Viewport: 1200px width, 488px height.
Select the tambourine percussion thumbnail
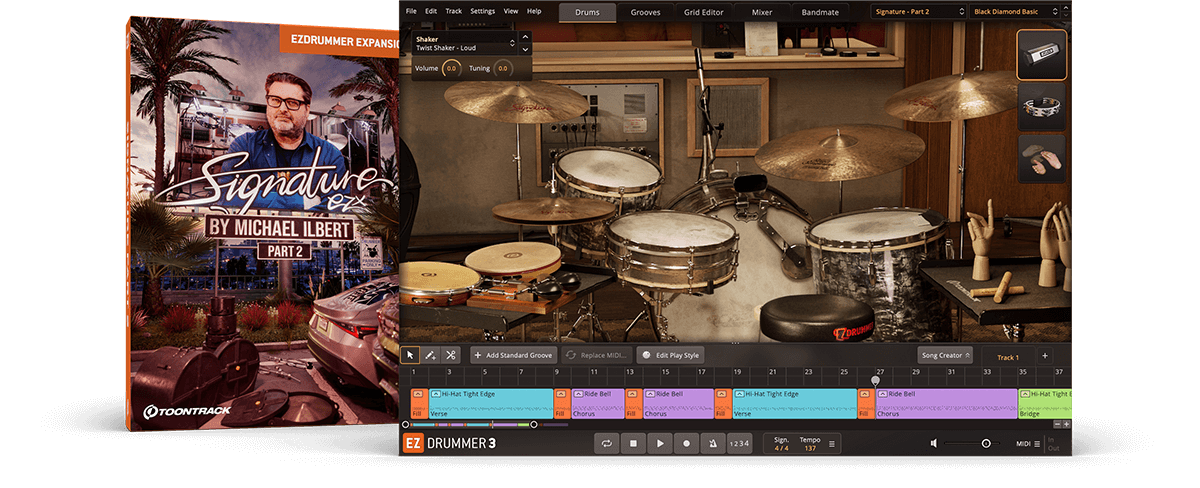click(1041, 107)
